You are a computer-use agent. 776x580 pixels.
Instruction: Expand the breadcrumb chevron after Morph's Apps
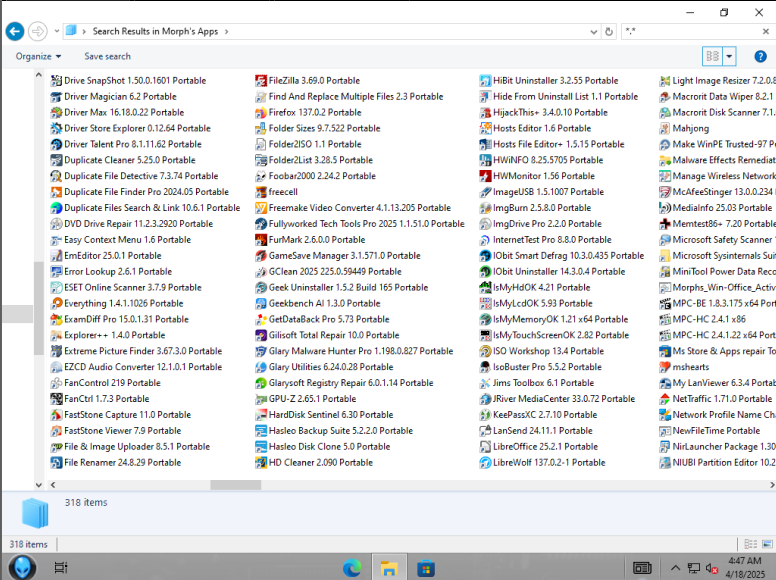coord(226,32)
